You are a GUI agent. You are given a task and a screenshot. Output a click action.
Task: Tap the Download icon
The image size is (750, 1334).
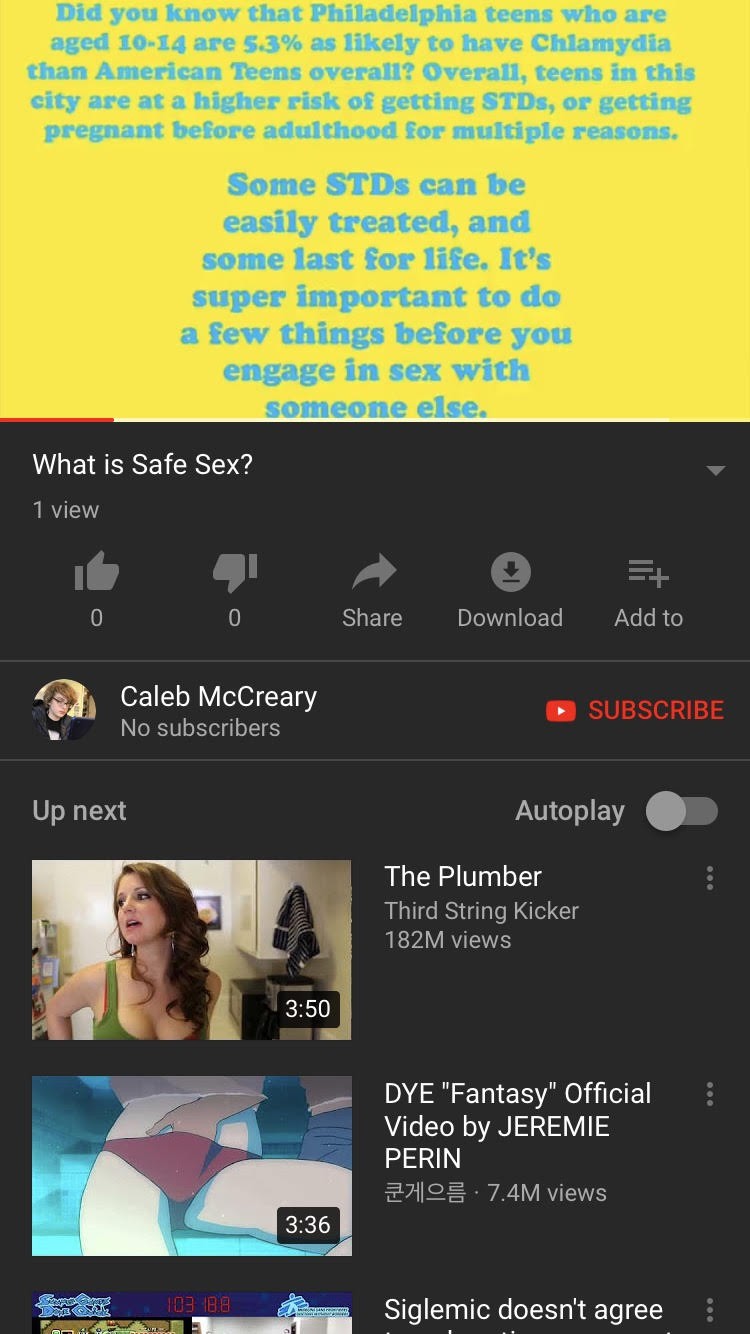510,573
